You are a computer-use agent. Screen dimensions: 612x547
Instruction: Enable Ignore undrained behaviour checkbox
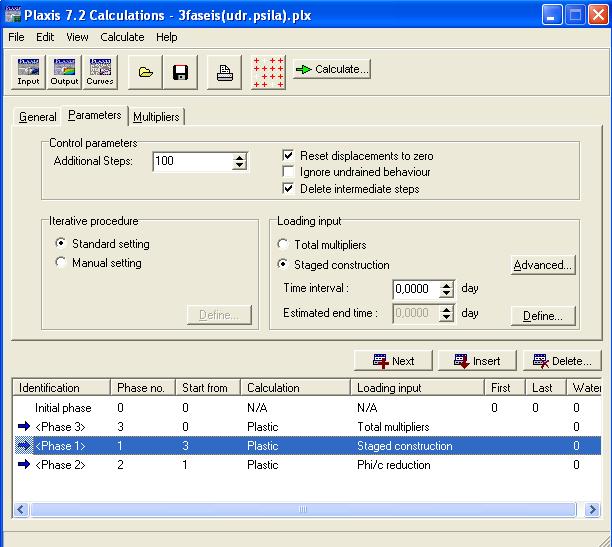point(288,171)
